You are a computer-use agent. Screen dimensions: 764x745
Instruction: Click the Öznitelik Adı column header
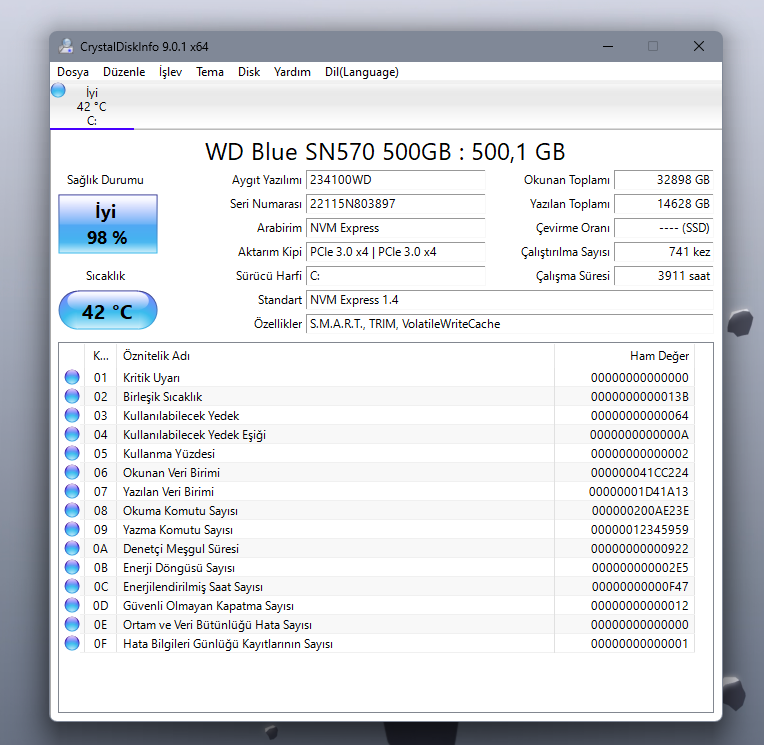click(x=335, y=356)
